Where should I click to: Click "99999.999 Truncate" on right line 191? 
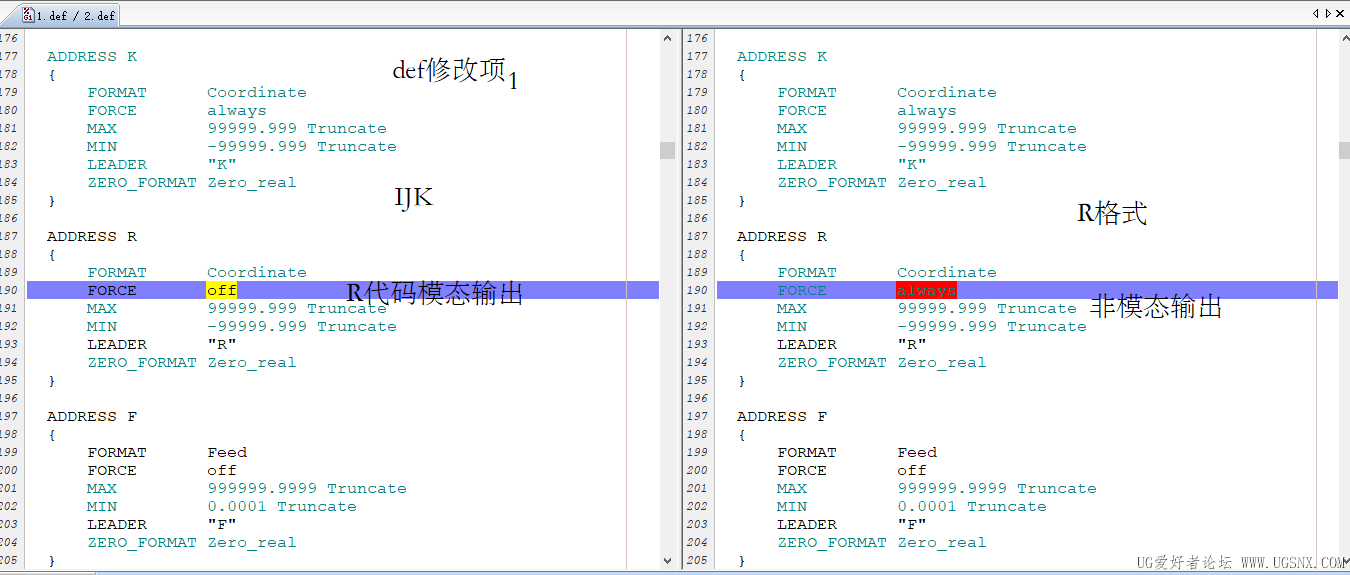pos(987,309)
